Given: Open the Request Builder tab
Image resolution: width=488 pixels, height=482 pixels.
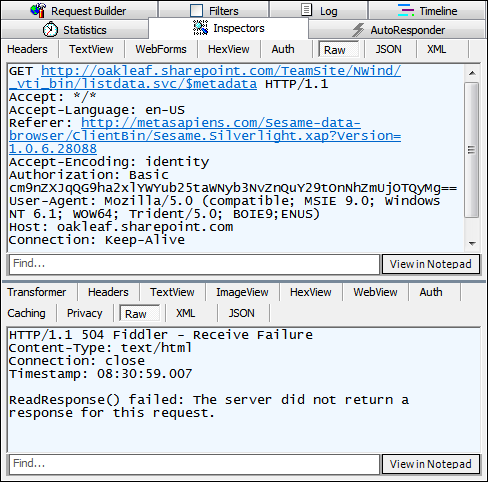Looking at the screenshot, I should pyautogui.click(x=79, y=10).
